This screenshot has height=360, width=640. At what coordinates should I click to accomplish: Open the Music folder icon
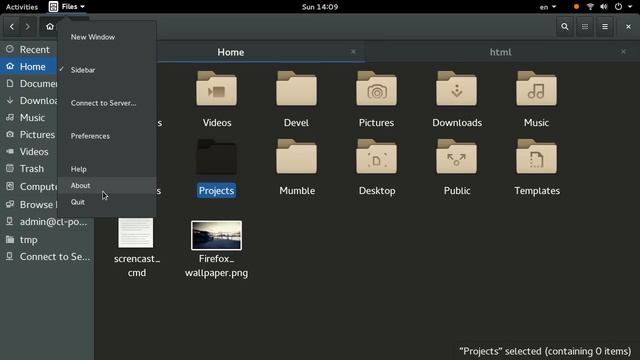click(x=536, y=89)
